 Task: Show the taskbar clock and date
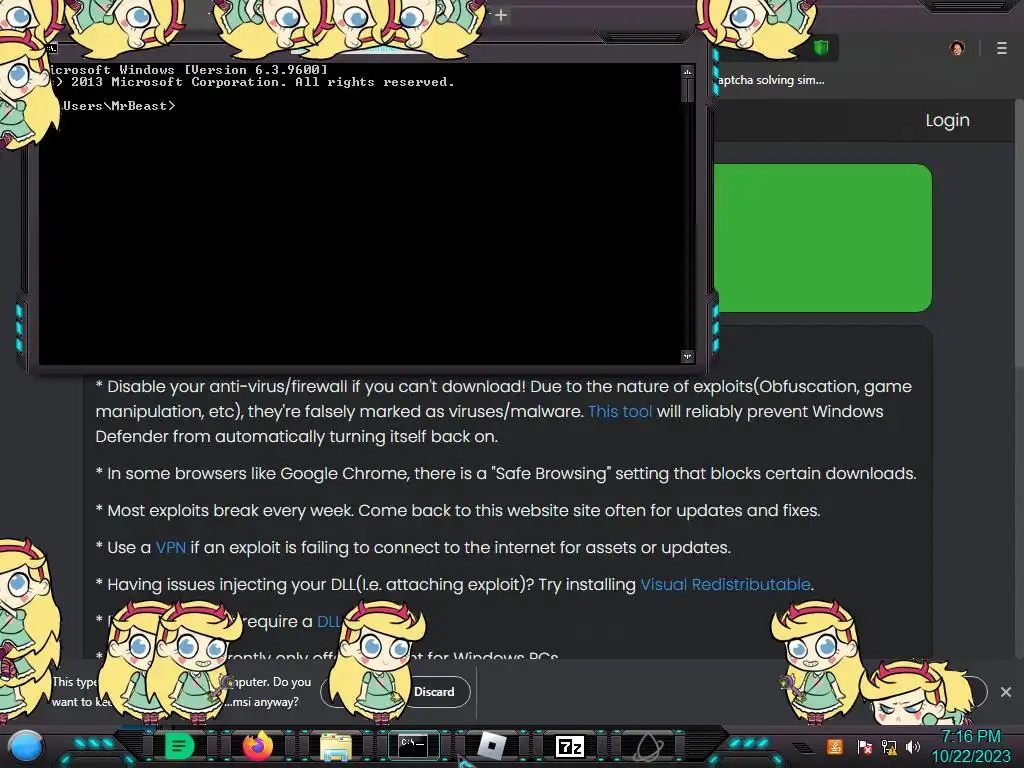click(x=970, y=746)
